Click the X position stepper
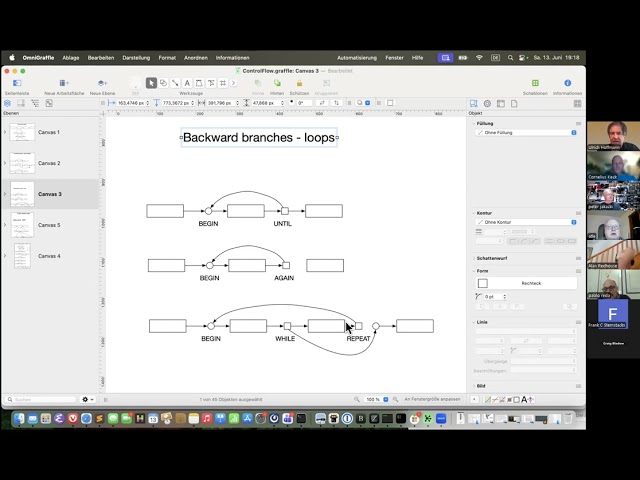Screen dimensions: 640x480 click(x=148, y=103)
